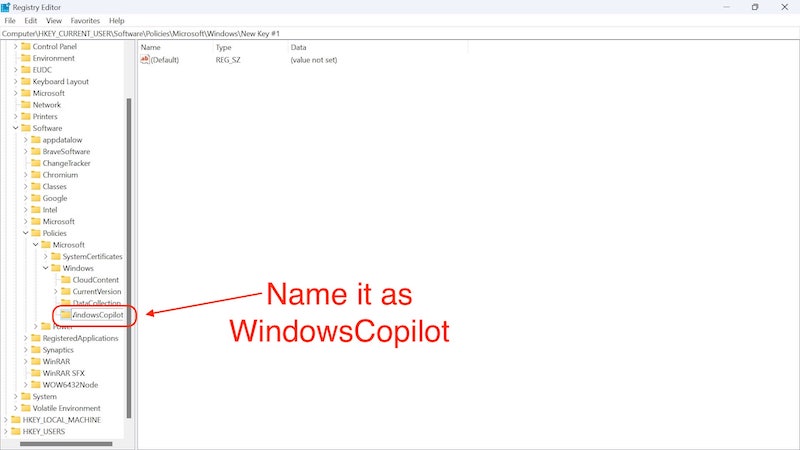Select the System key

[44, 396]
